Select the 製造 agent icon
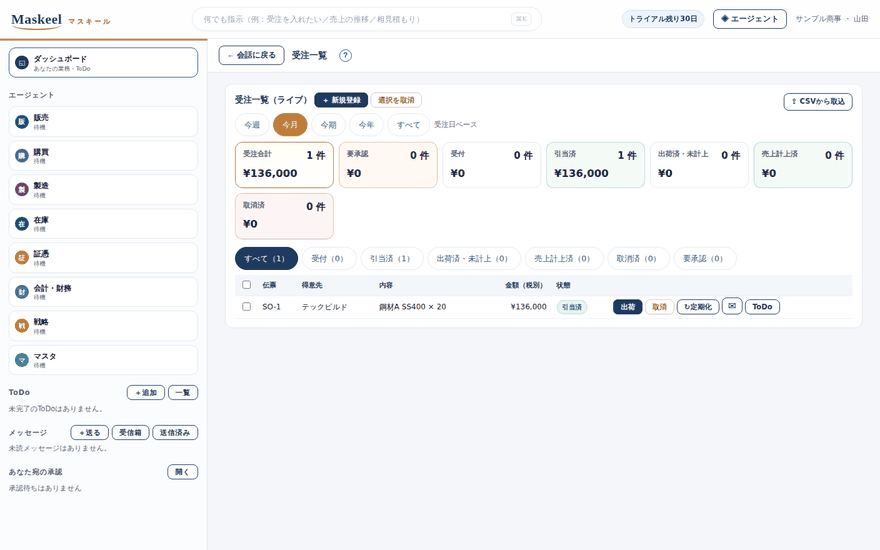 pos(21,190)
